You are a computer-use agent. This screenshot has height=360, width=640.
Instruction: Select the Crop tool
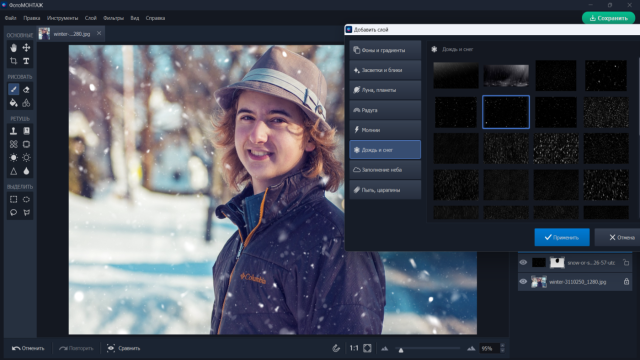pyautogui.click(x=13, y=61)
